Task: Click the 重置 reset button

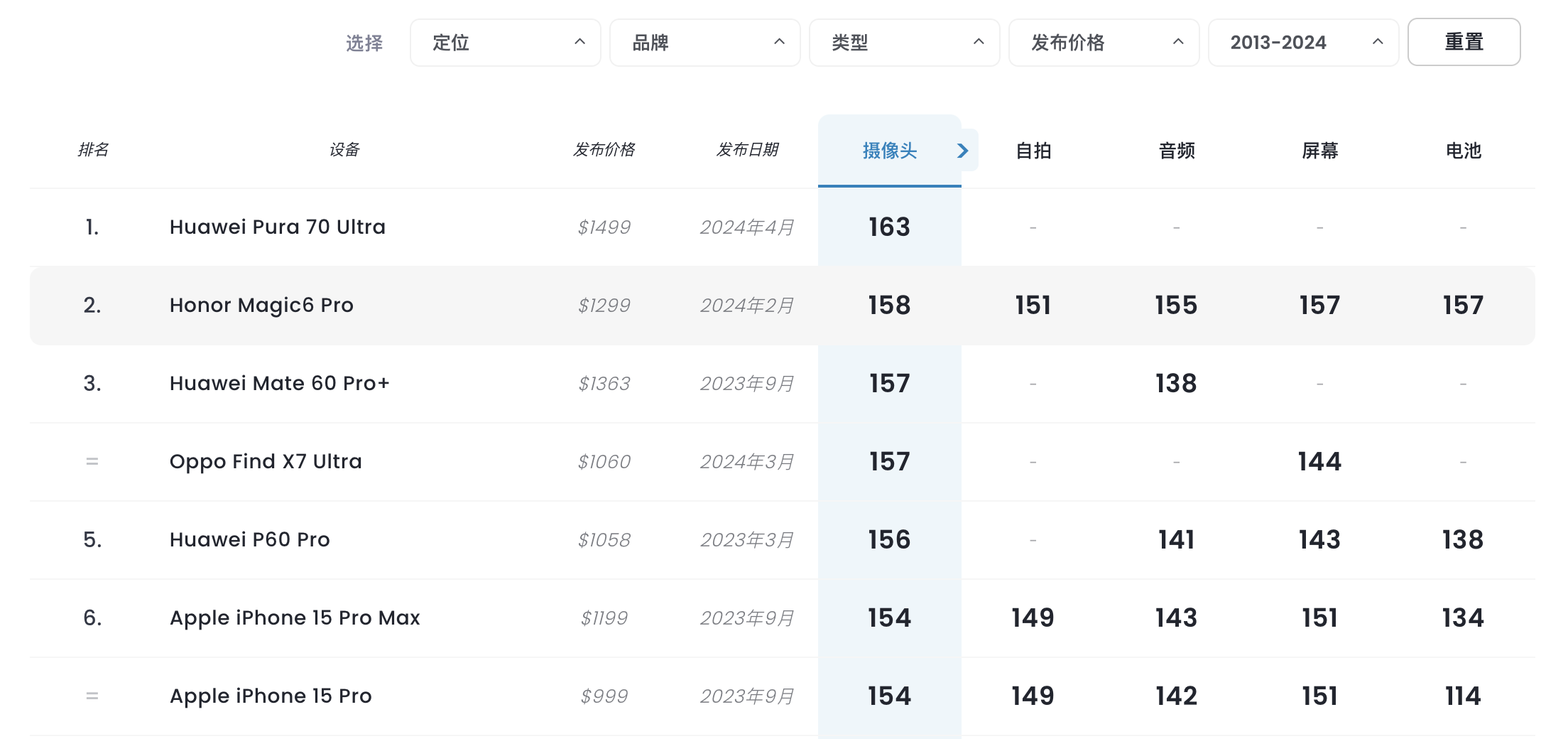Action: (x=1464, y=43)
